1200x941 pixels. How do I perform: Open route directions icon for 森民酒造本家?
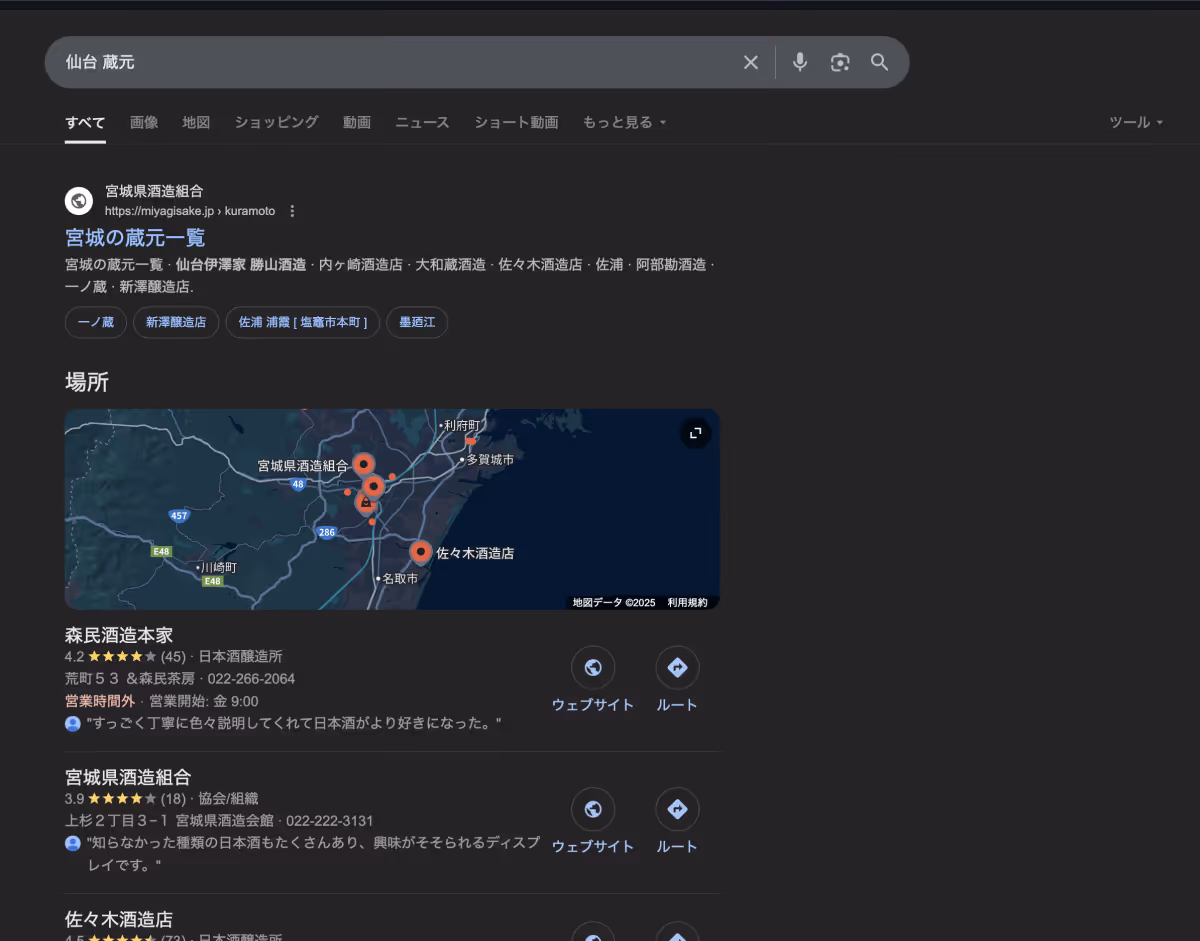[677, 667]
